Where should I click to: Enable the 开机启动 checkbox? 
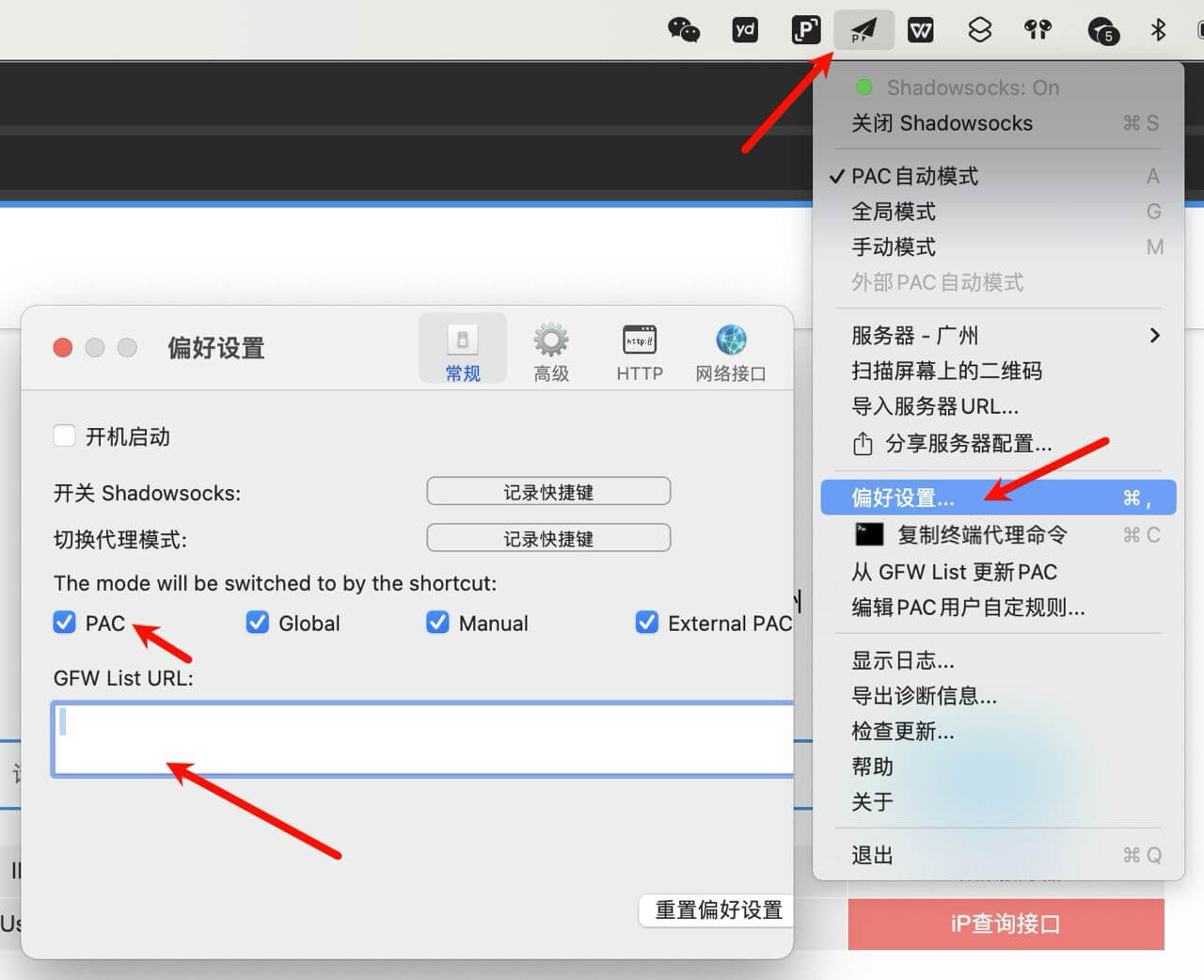(64, 435)
